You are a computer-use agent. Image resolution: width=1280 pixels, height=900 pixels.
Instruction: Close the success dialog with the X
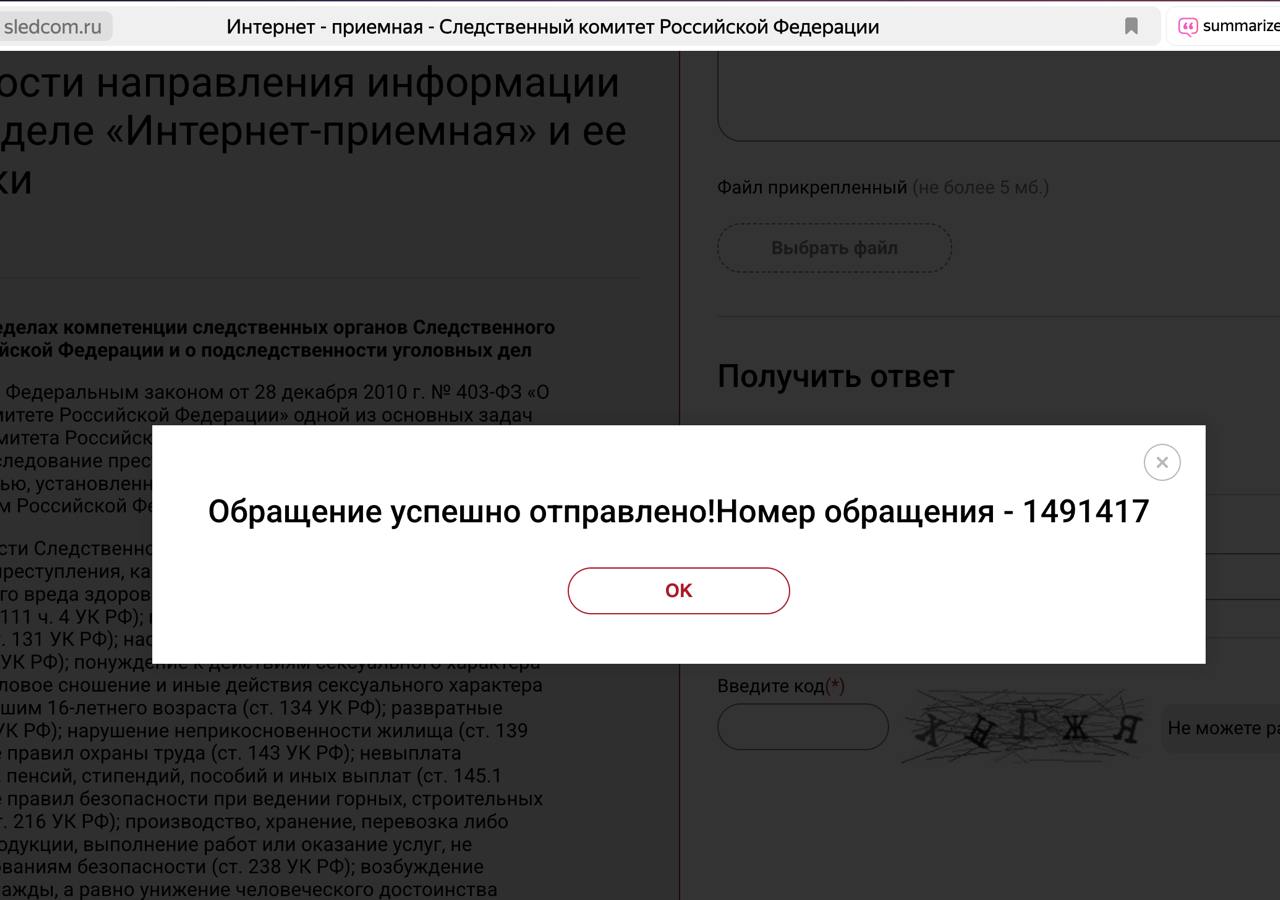[1161, 462]
